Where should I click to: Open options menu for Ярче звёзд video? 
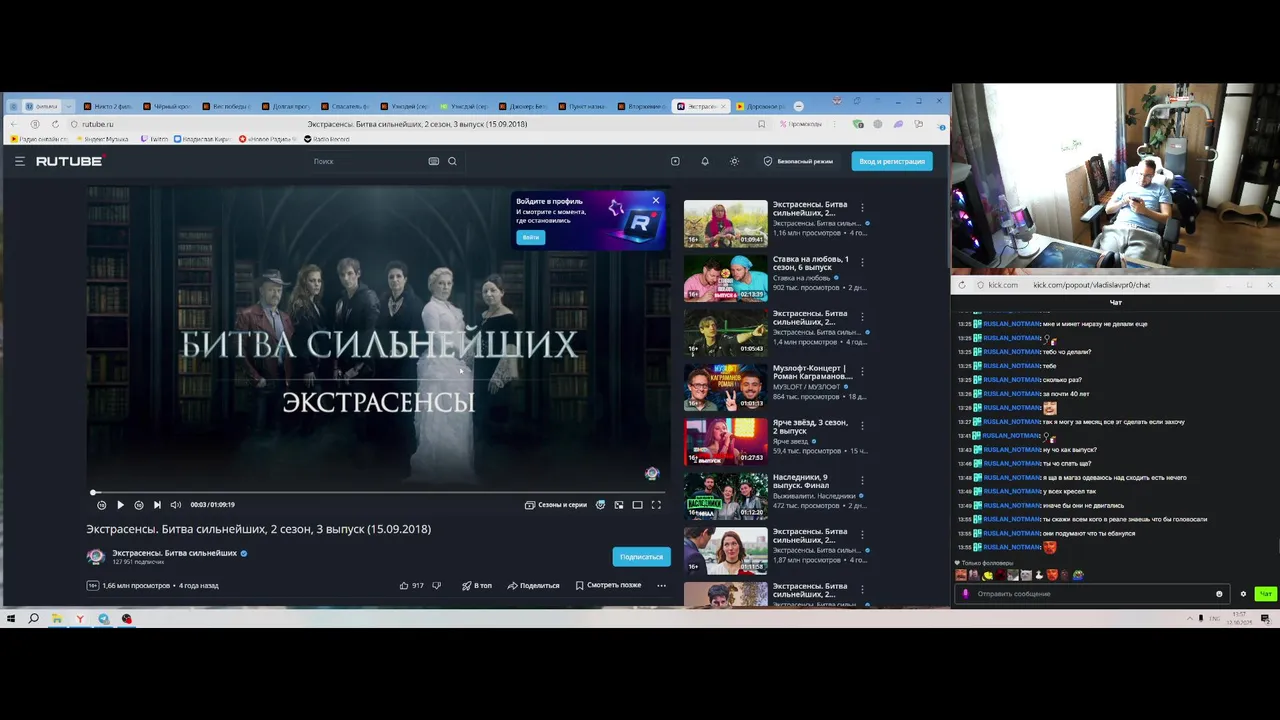[862, 425]
